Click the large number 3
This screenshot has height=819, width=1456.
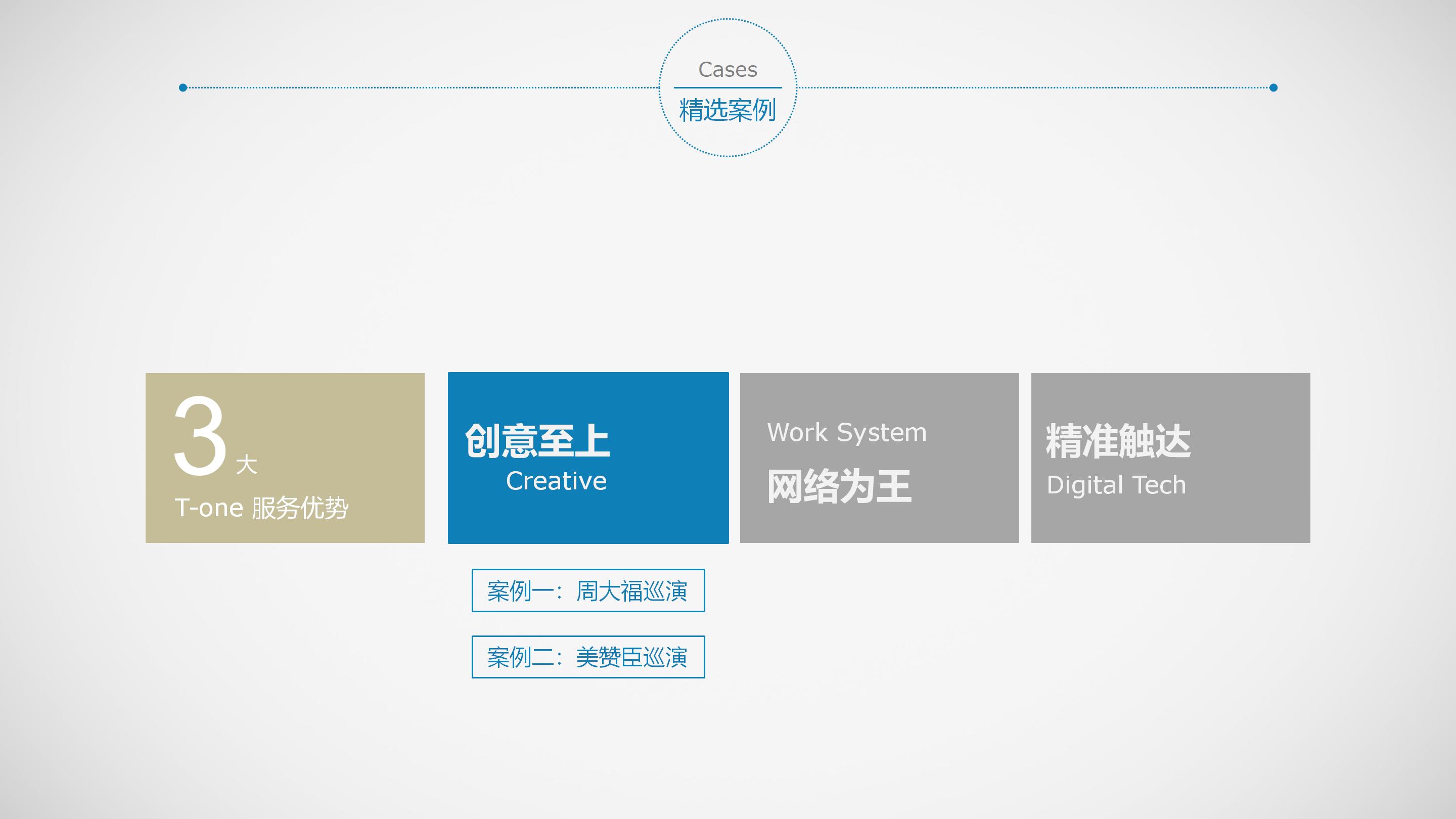click(x=200, y=435)
